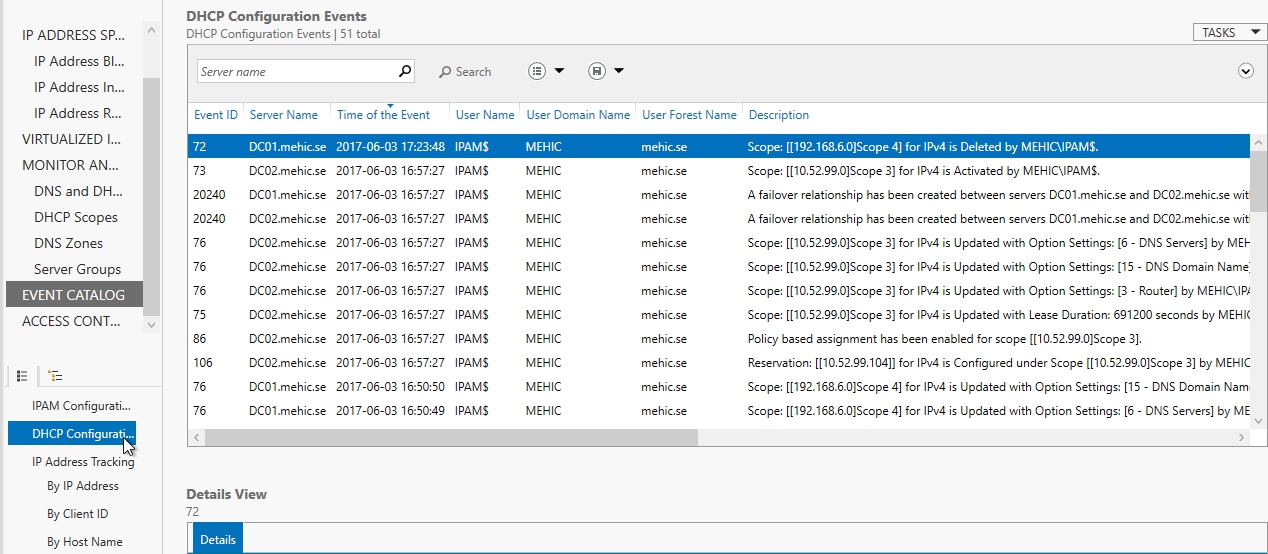
Task: Click the left arrow of horizontal scrollbar
Action: click(197, 437)
